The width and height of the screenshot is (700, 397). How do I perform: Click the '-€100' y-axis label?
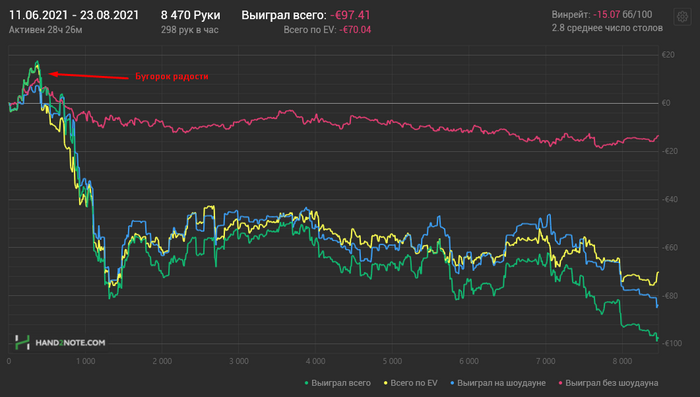tap(671, 343)
